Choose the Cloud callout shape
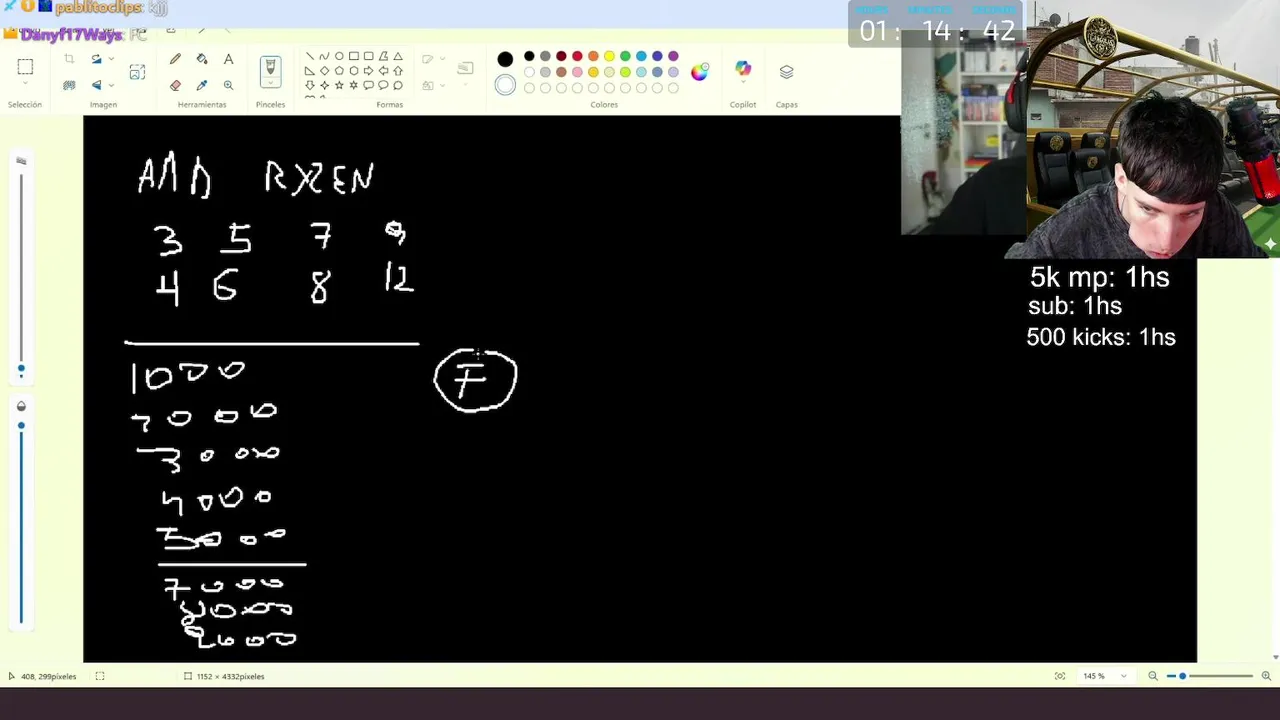1280x720 pixels. 398,85
